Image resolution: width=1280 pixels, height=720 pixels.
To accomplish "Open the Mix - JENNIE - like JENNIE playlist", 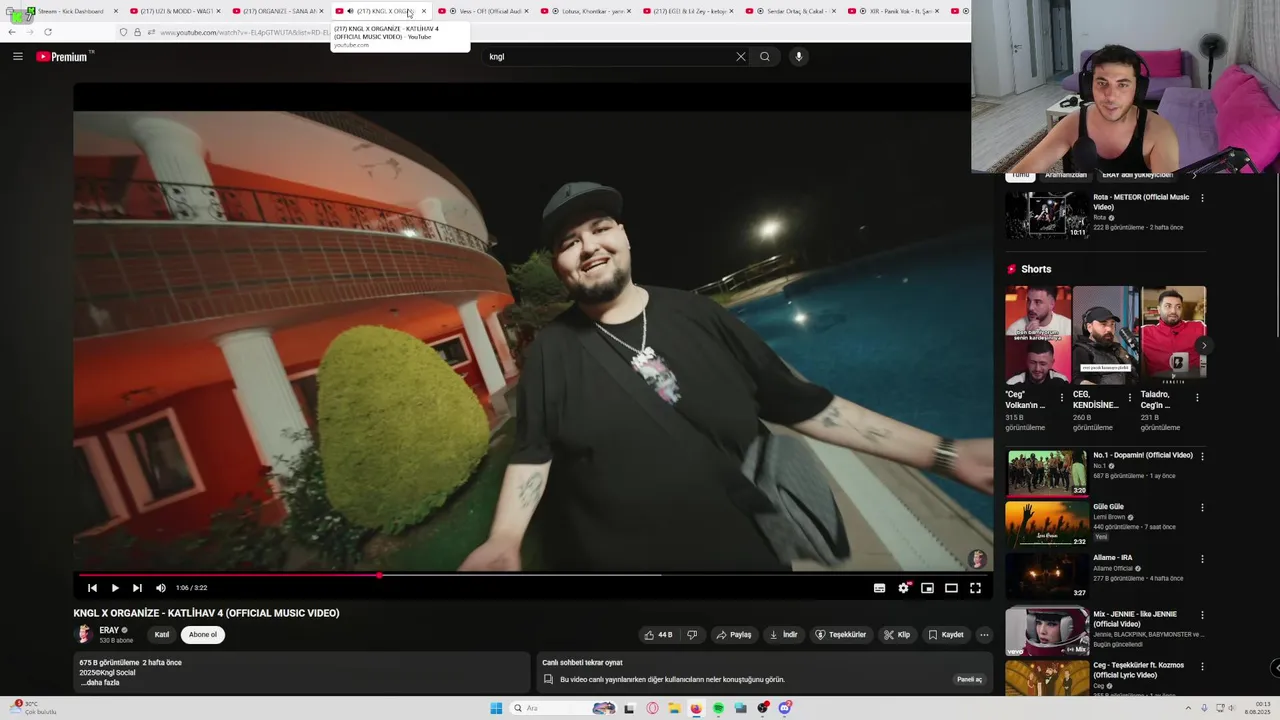I will click(1046, 631).
